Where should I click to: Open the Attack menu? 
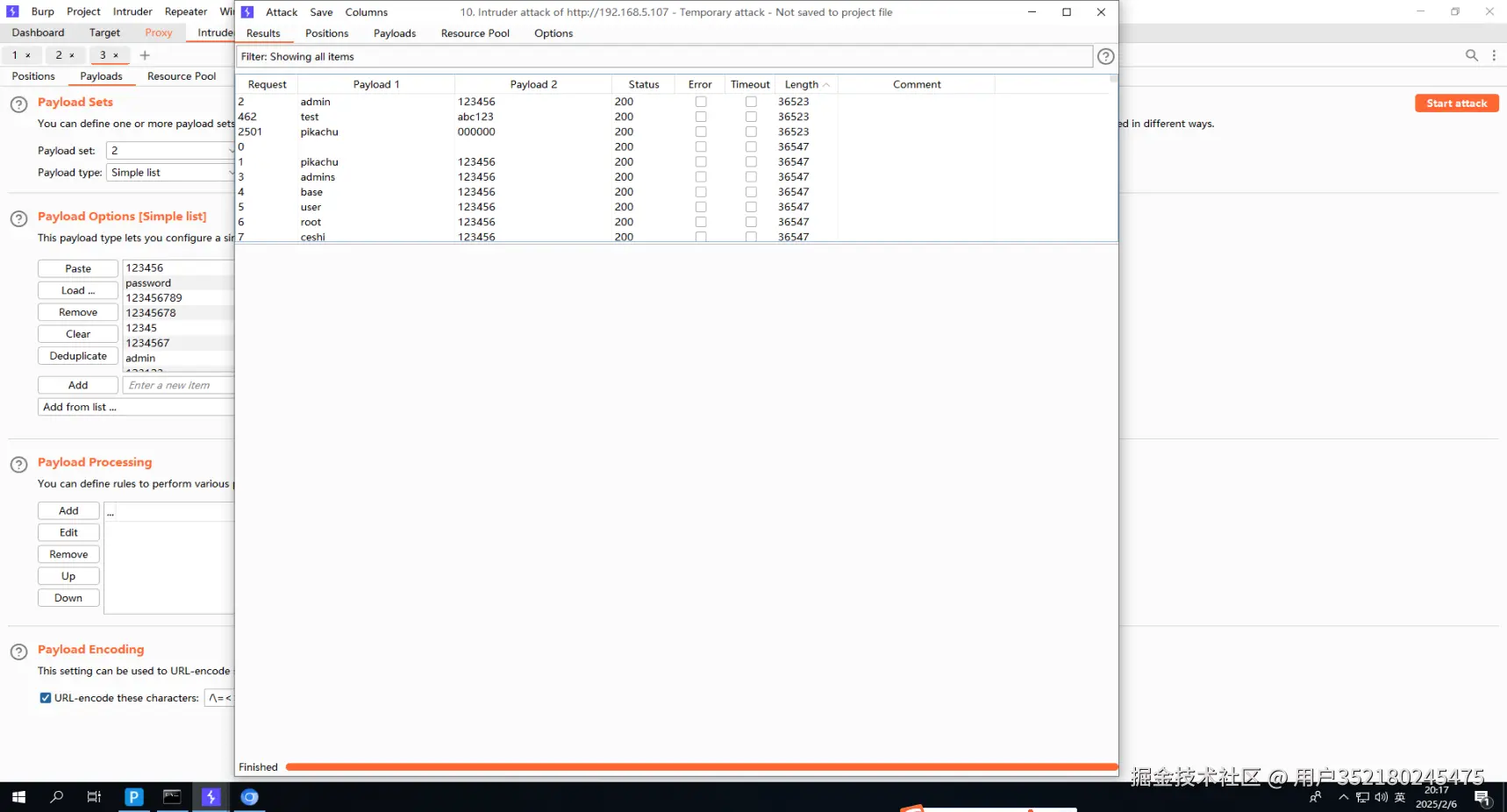282,12
